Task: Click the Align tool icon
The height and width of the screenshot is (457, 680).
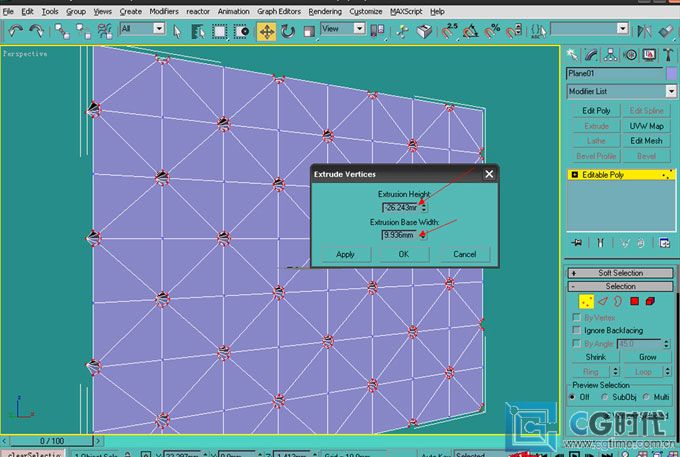Action: (666, 31)
